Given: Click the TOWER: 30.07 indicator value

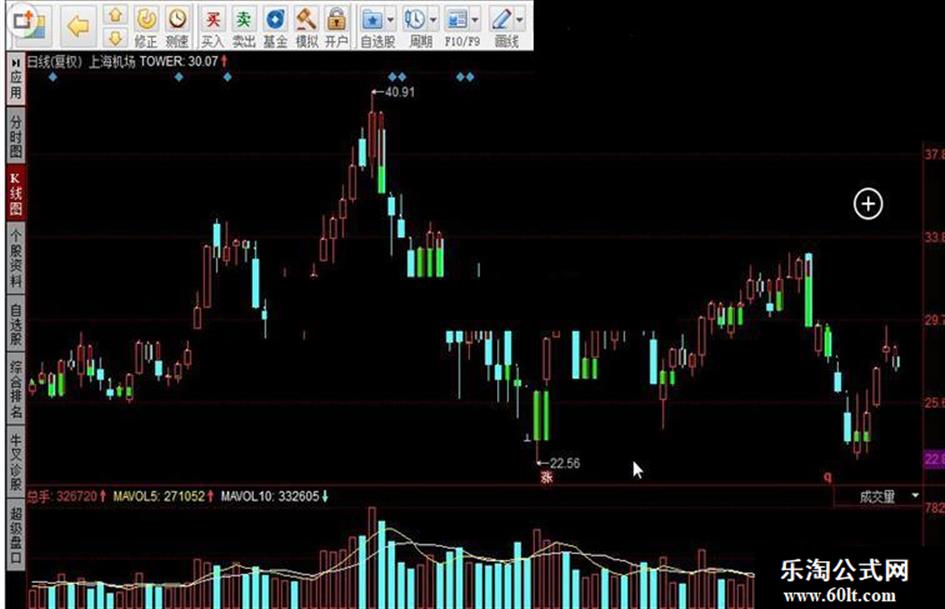Looking at the screenshot, I should pyautogui.click(x=178, y=62).
